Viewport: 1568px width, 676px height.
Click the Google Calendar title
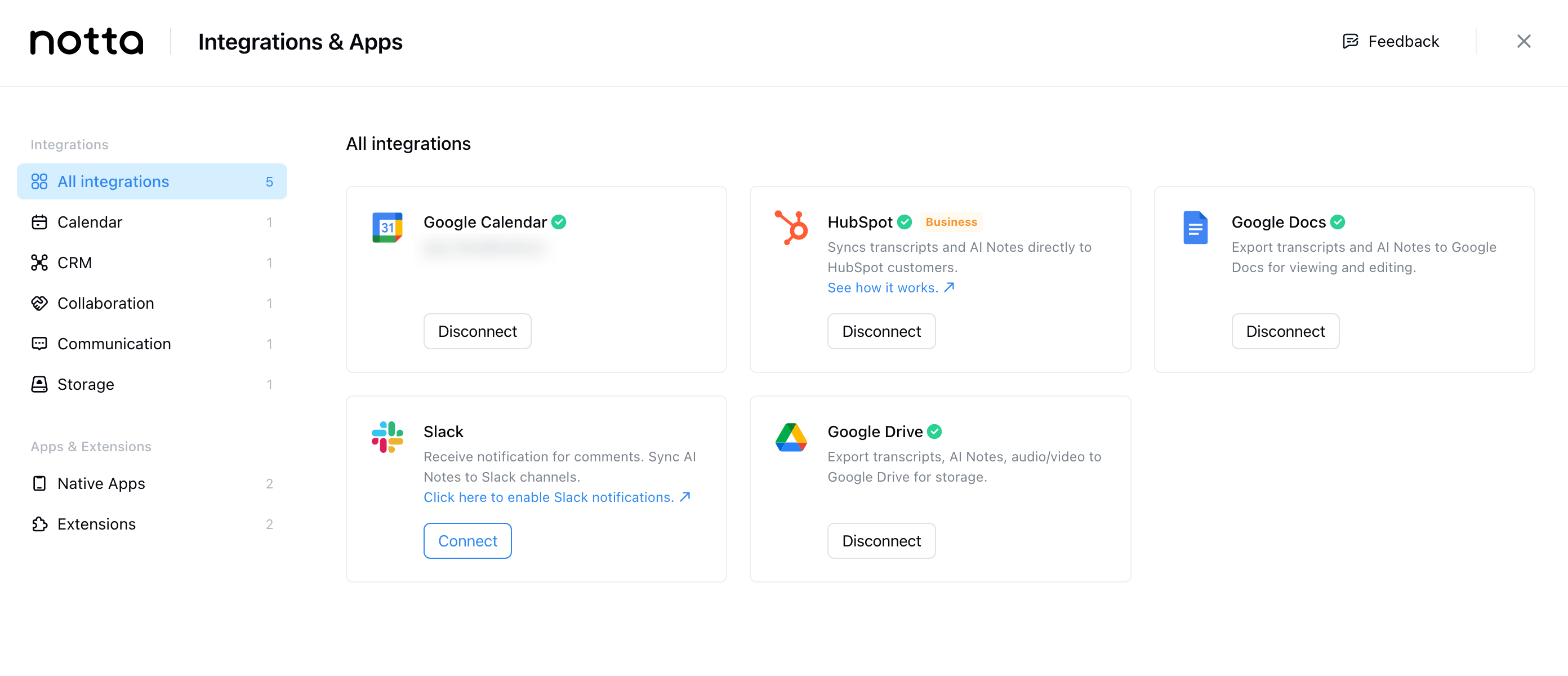[x=485, y=223]
